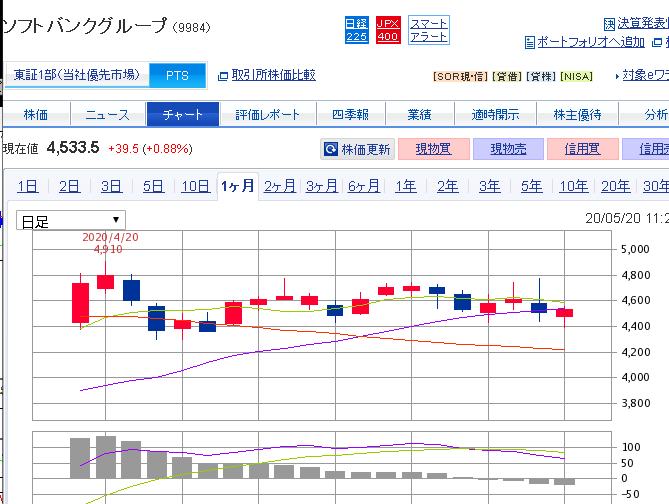Select the 3ヶ月 chart period
This screenshot has height=504, width=669.
(321, 185)
